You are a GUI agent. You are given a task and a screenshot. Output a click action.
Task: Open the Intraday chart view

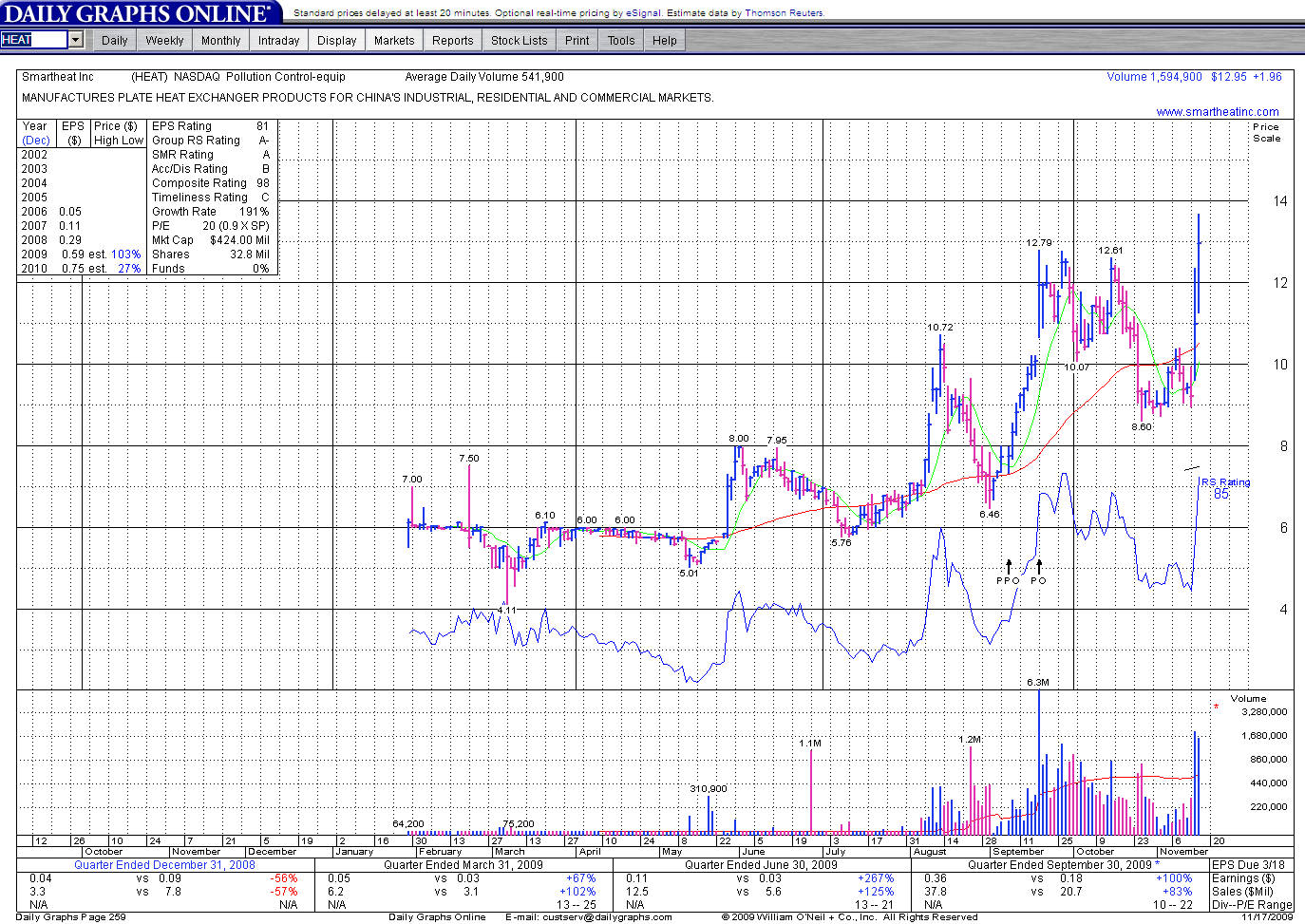[x=278, y=41]
